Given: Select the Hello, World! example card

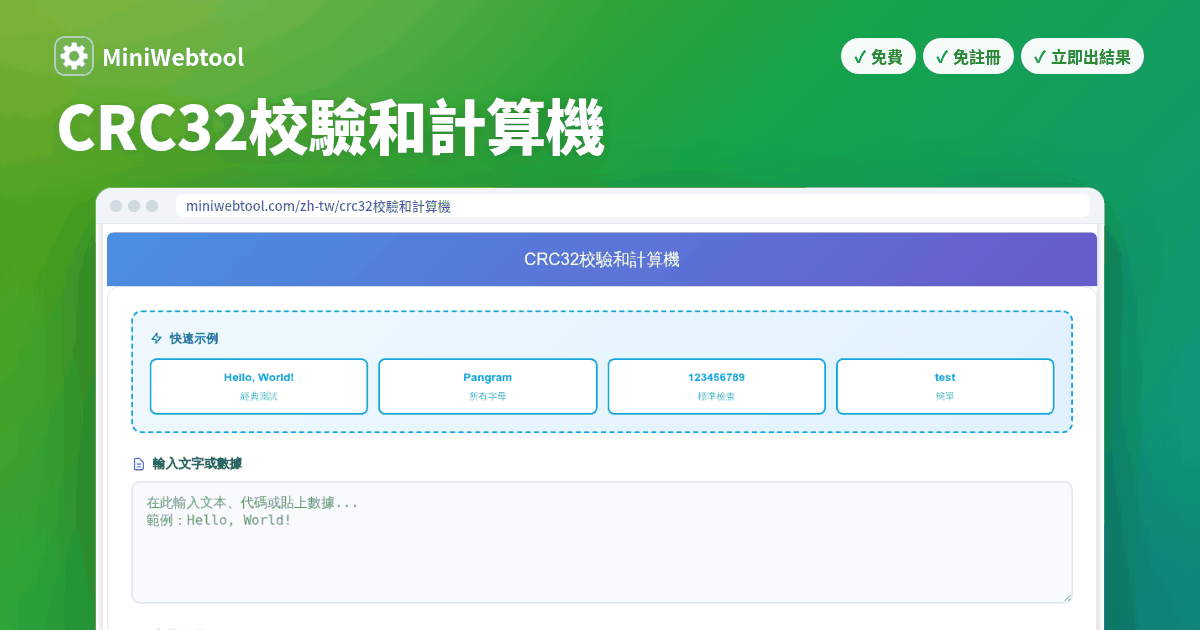Looking at the screenshot, I should pyautogui.click(x=259, y=386).
